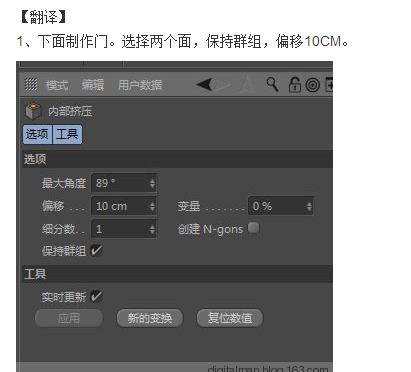Click the 工具 section header
The width and height of the screenshot is (411, 372).
point(178,274)
